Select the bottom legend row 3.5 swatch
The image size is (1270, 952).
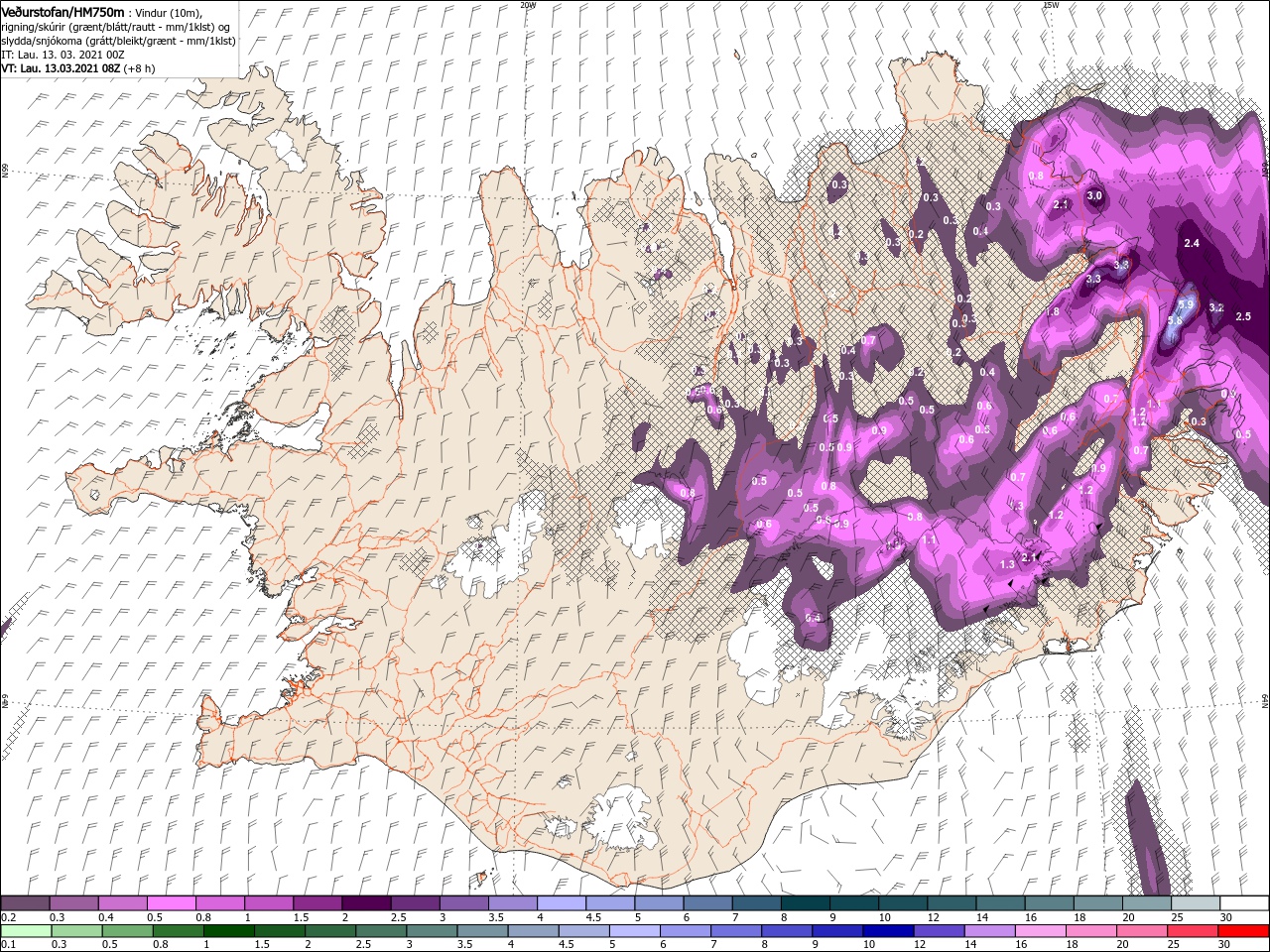[x=482, y=931]
